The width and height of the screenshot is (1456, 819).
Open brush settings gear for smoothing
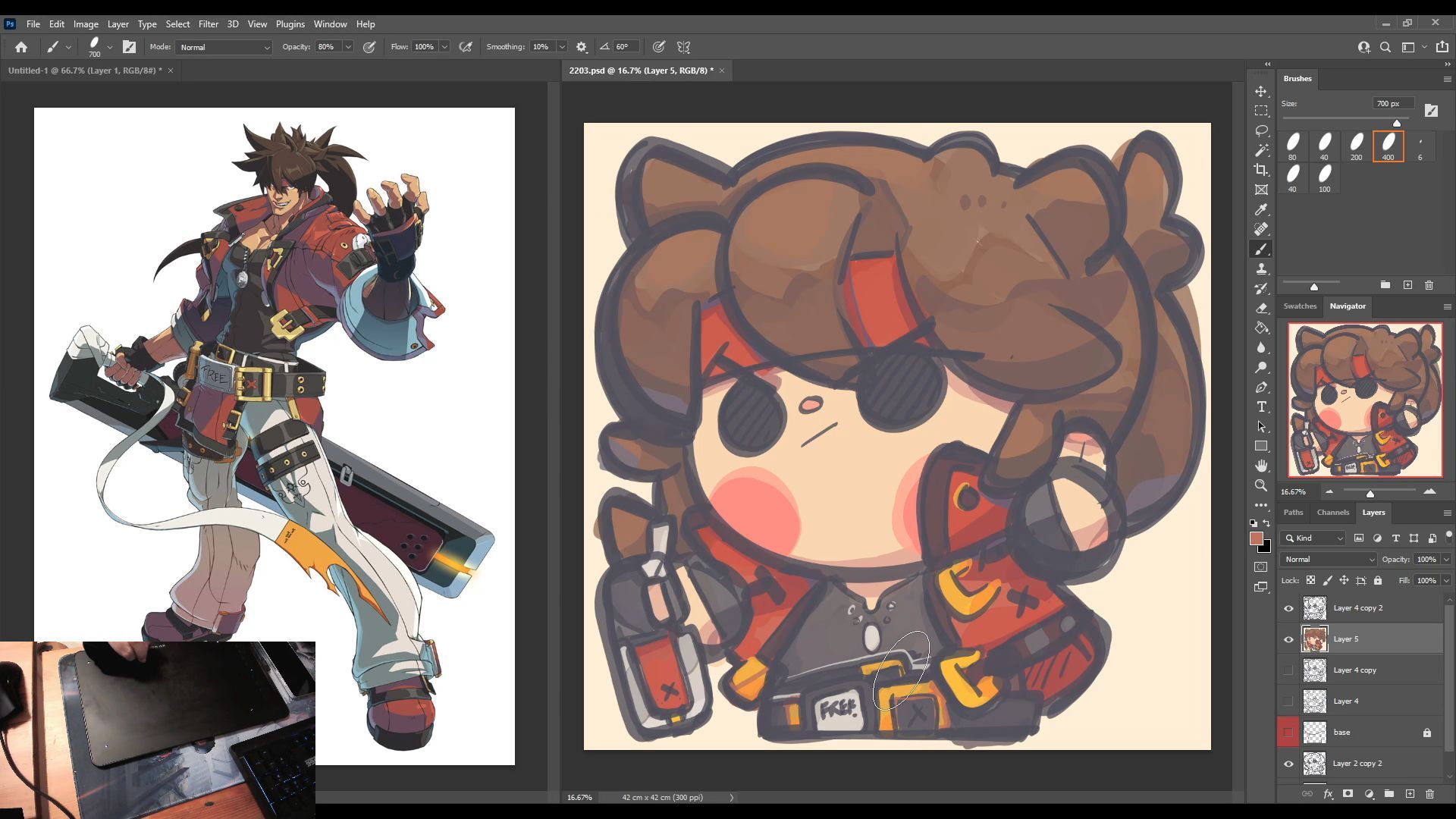(582, 47)
